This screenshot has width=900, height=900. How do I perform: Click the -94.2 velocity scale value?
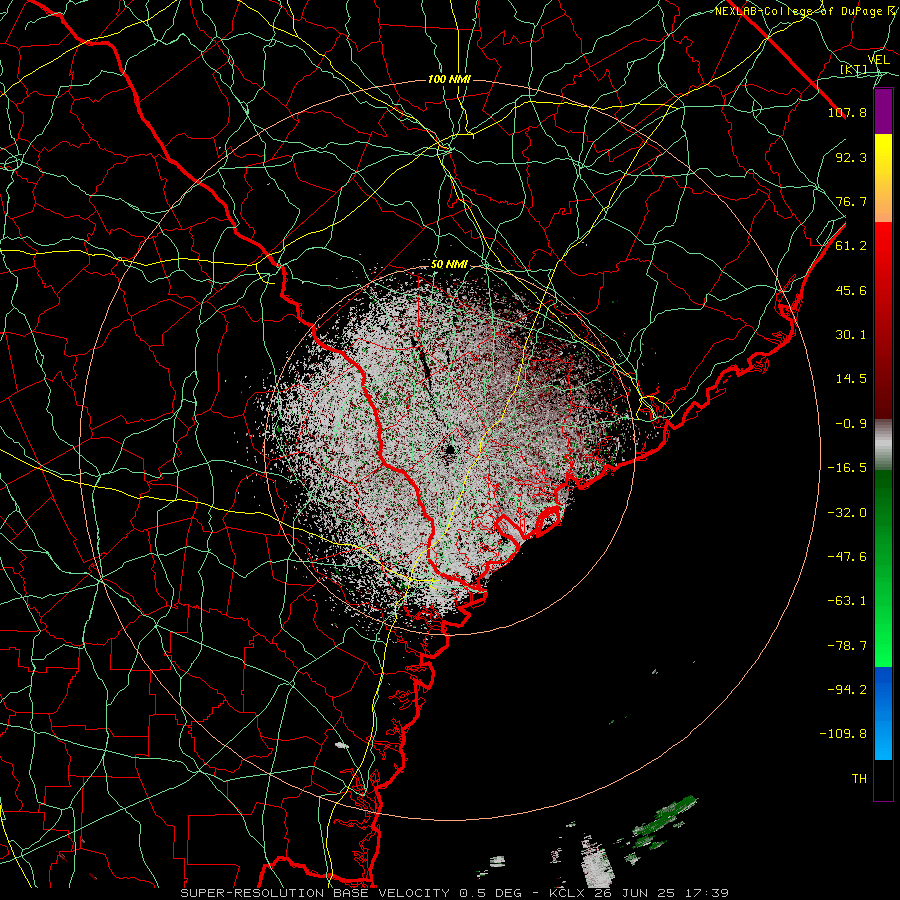pos(847,690)
